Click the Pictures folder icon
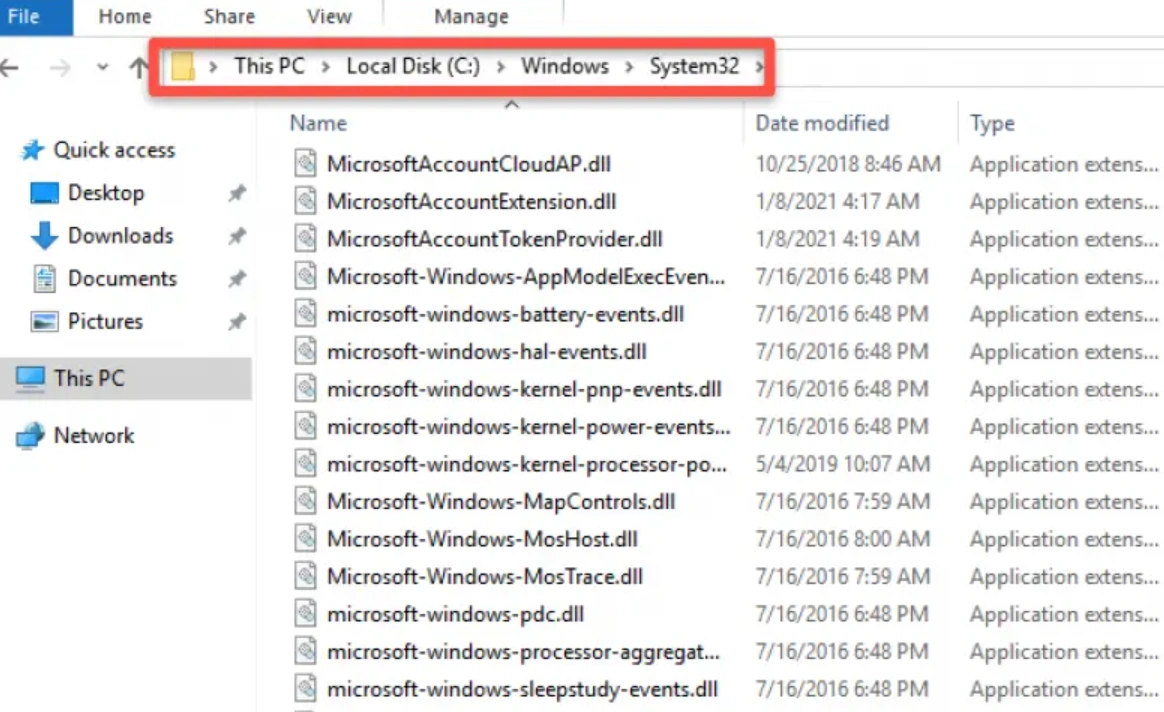The width and height of the screenshot is (1164, 712). point(44,321)
